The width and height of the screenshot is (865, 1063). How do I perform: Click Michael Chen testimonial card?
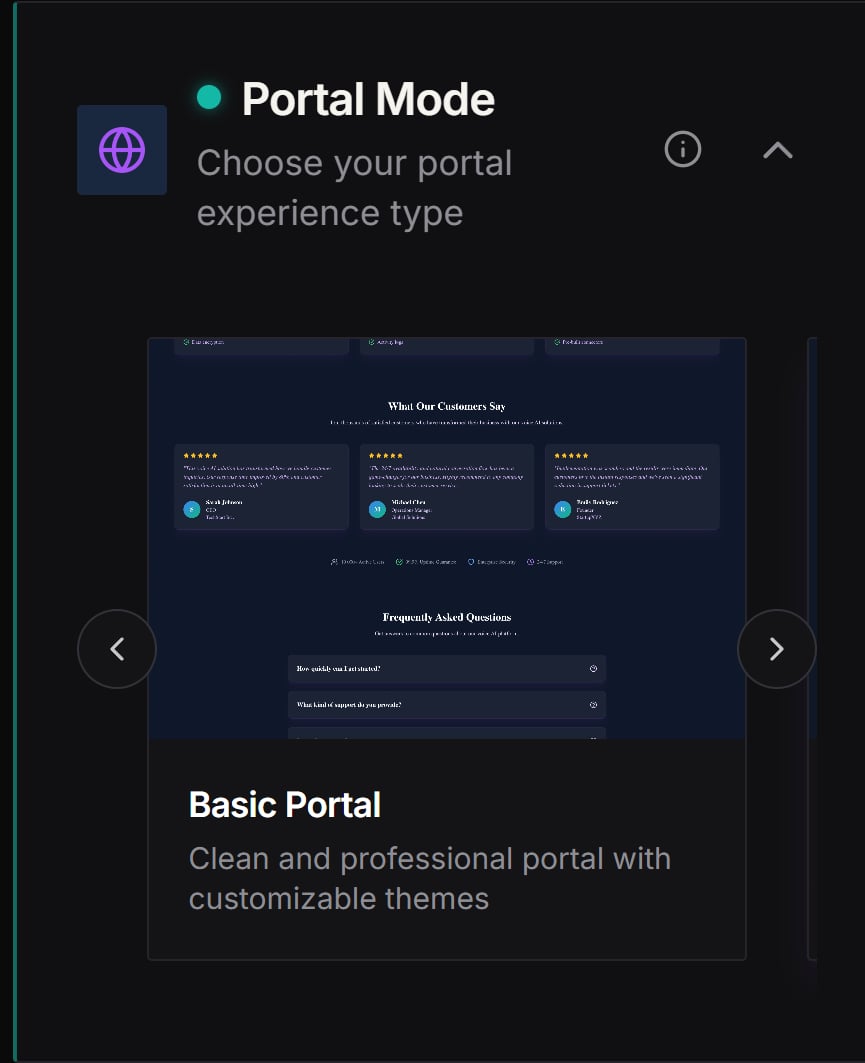(x=447, y=487)
